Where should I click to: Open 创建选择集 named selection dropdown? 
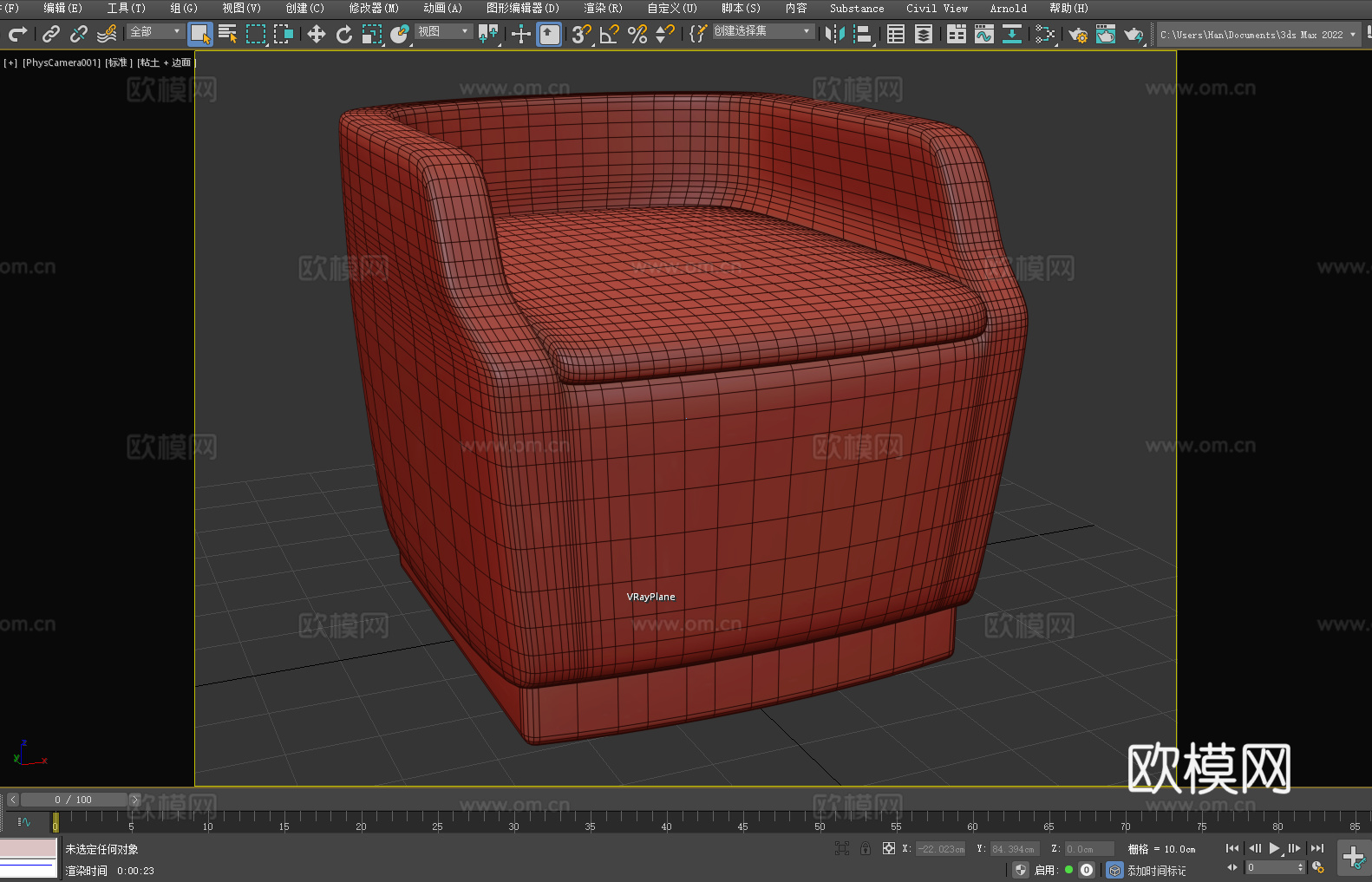coord(763,31)
